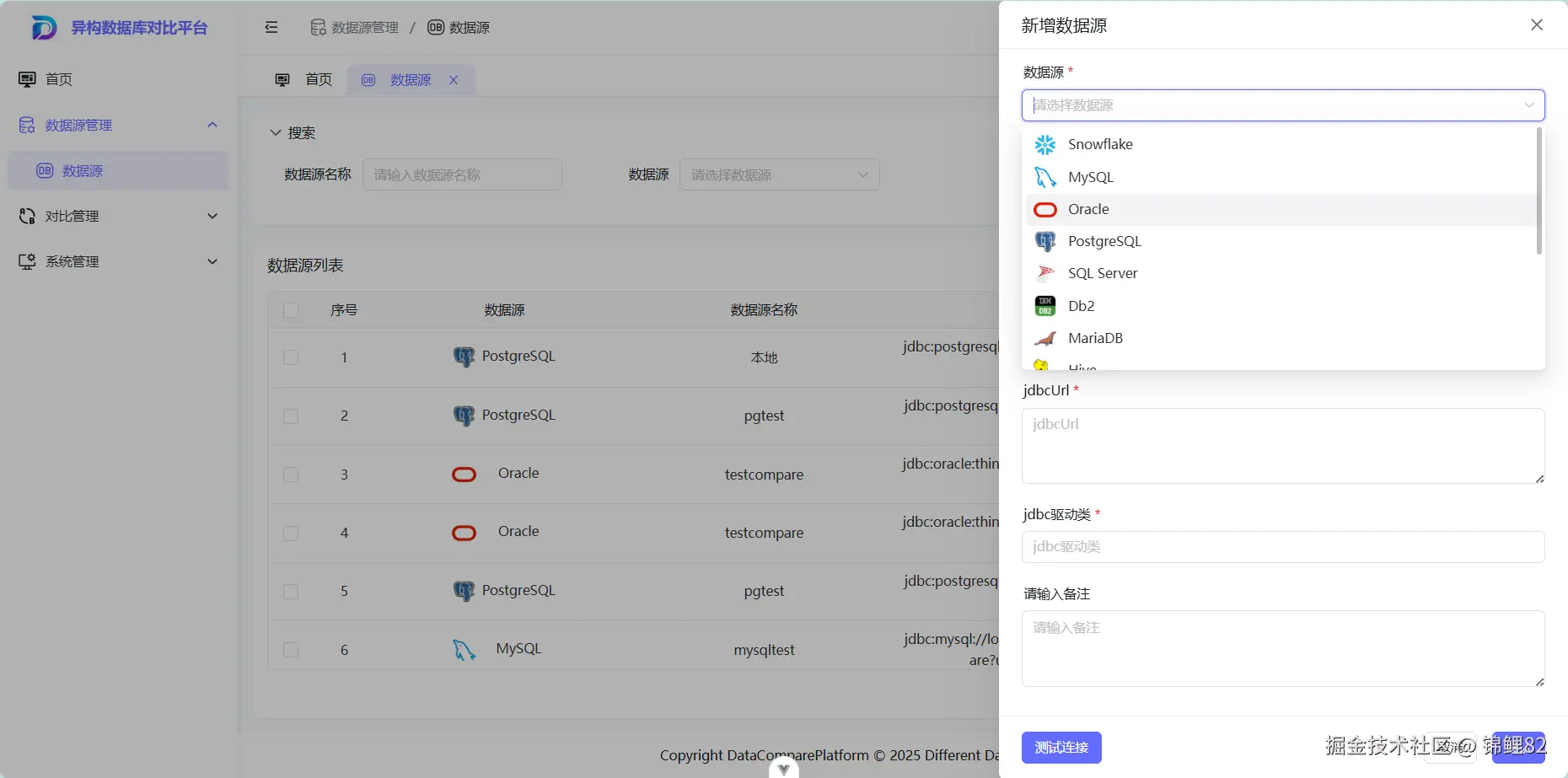This screenshot has width=1568, height=778.
Task: Open 数据源 submenu item in sidebar
Action: tap(118, 171)
